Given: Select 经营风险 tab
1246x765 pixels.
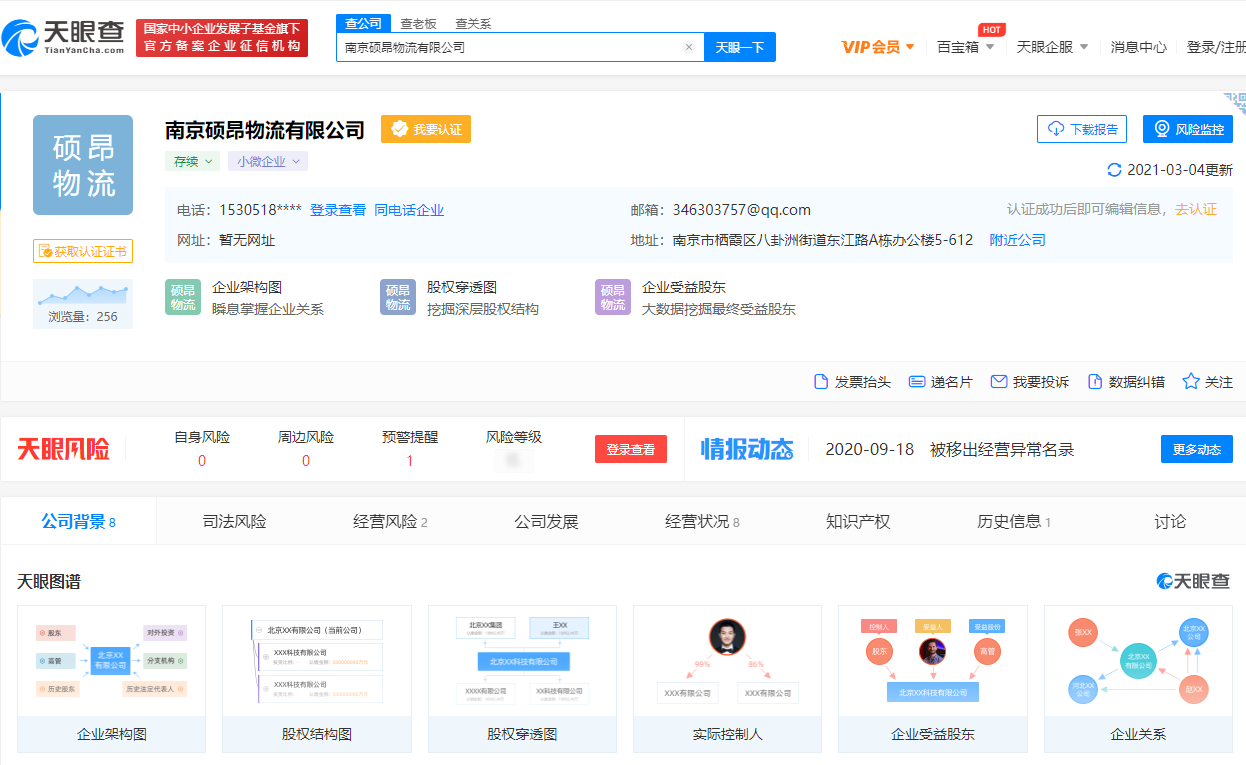Looking at the screenshot, I should coord(390,521).
